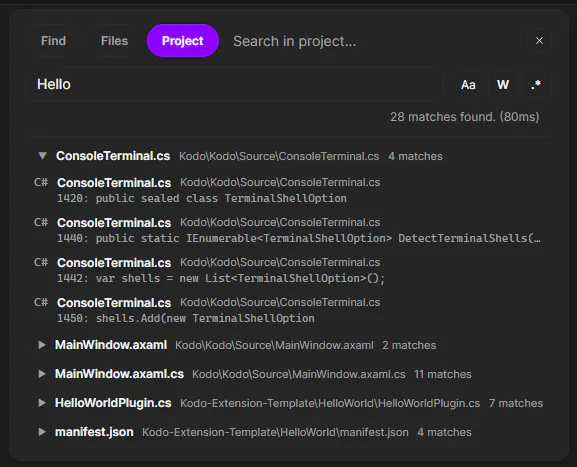This screenshot has width=577, height=467.
Task: Select the Project tab
Action: pyautogui.click(x=183, y=41)
